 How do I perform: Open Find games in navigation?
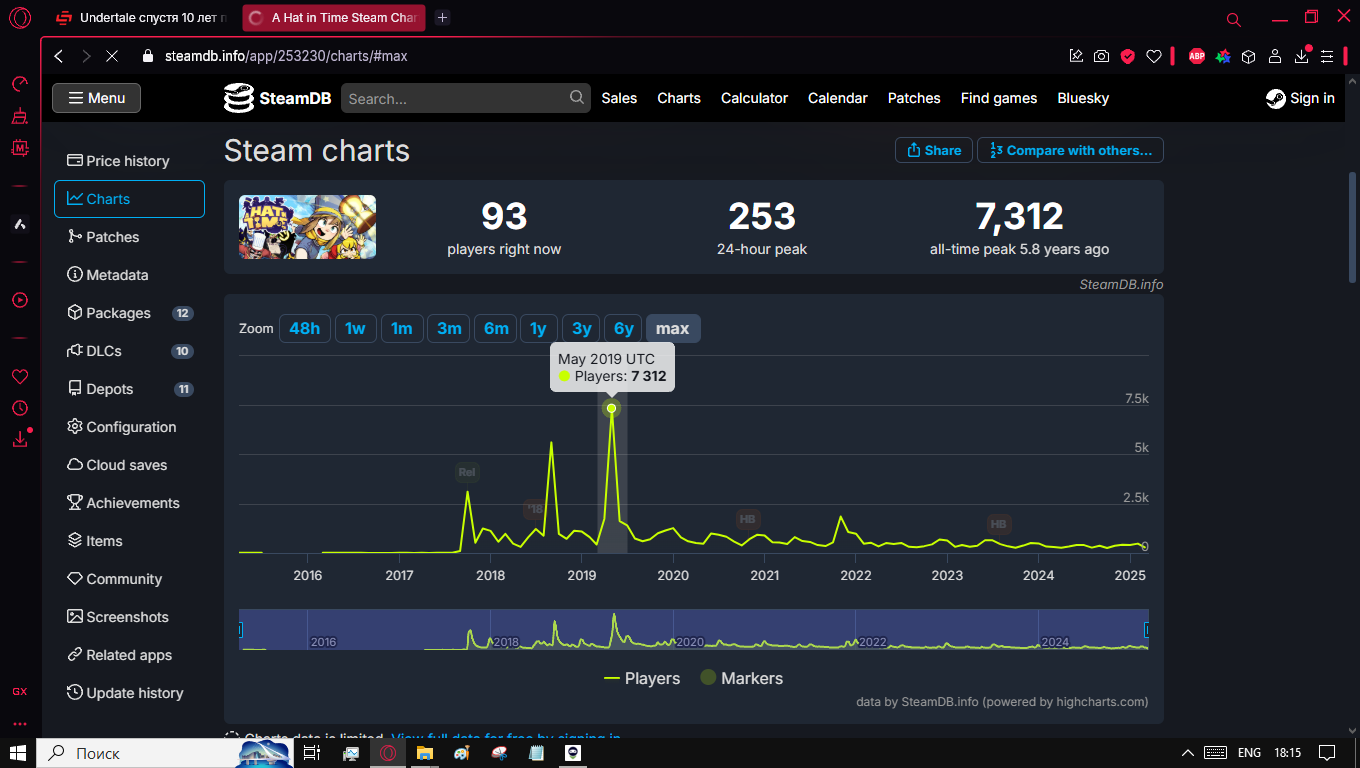999,98
